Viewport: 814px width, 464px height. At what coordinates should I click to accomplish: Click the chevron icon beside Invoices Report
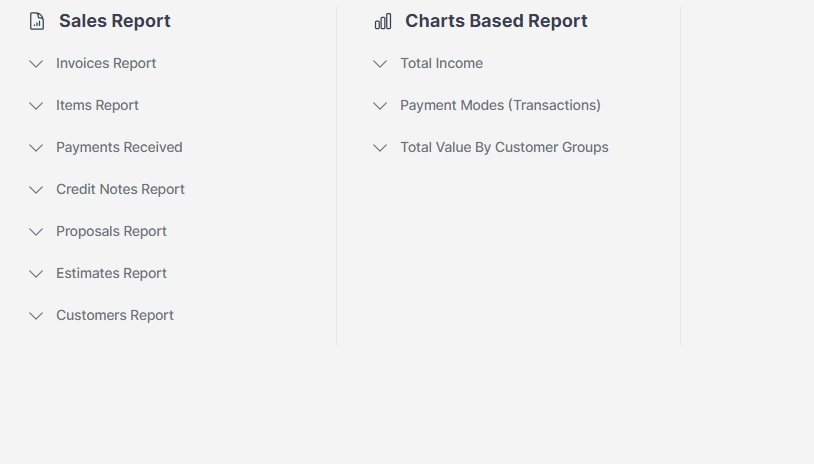36,64
